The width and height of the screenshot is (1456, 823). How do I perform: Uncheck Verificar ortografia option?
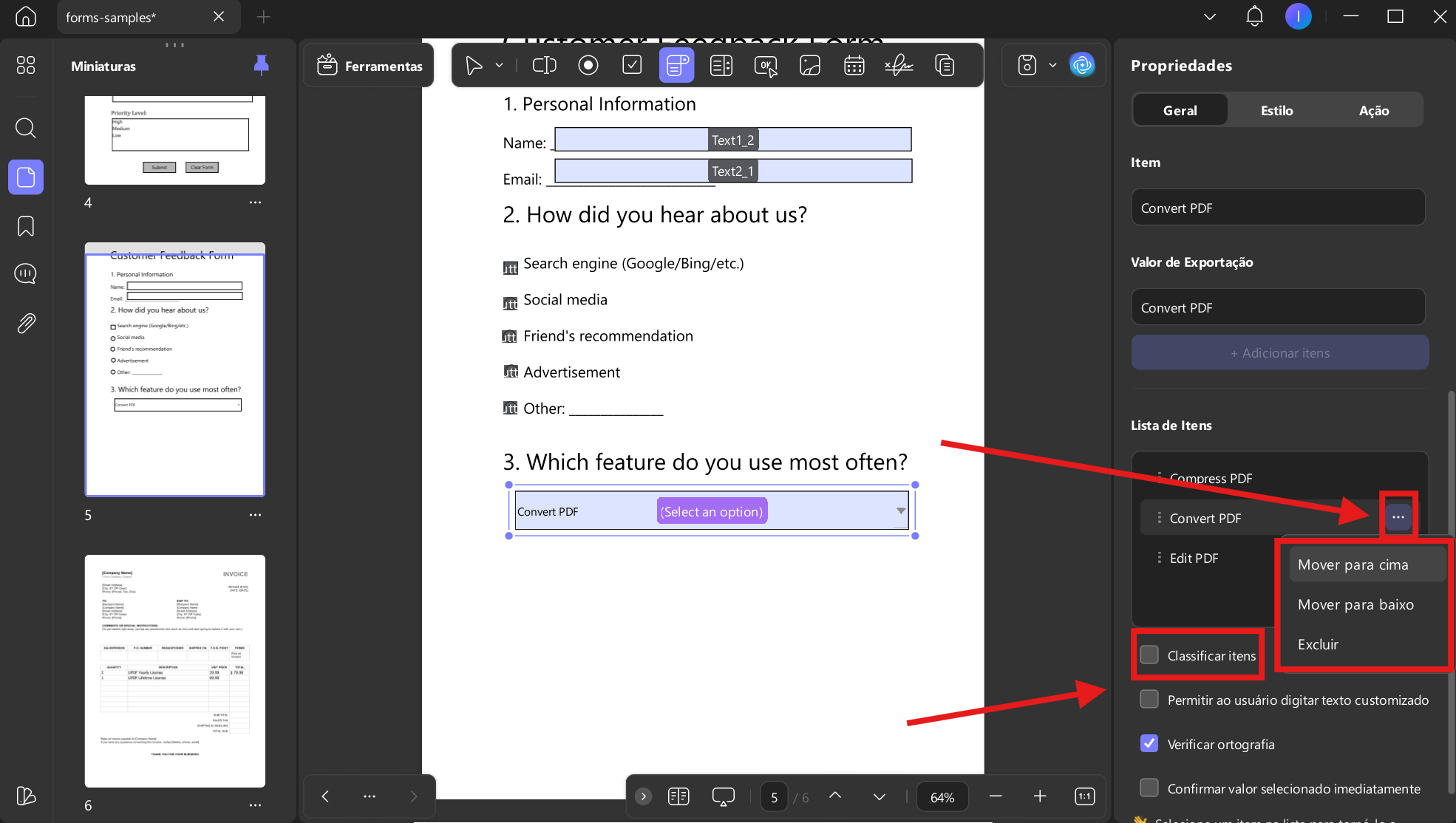pos(1149,743)
